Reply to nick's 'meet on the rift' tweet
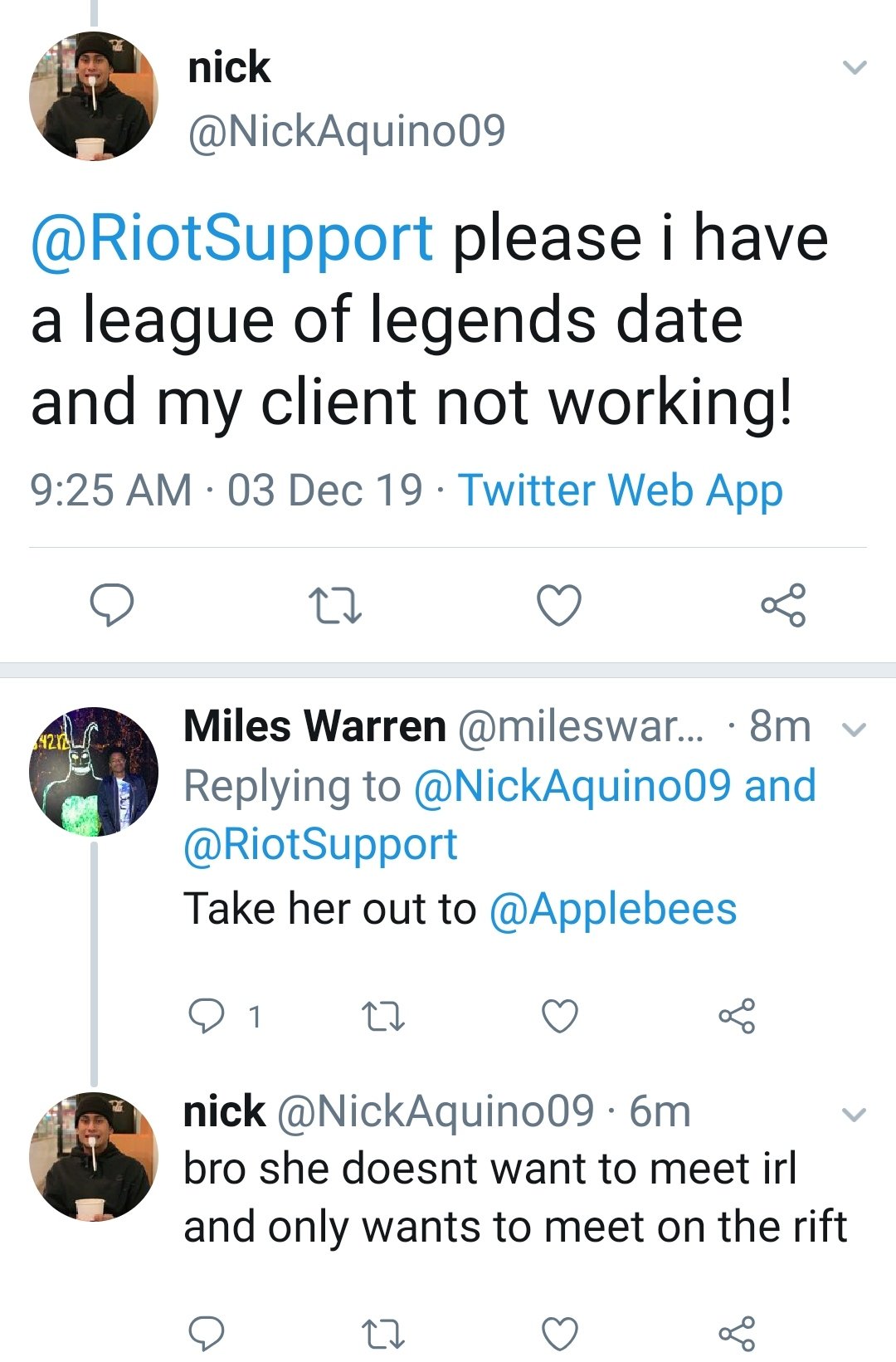This screenshot has width=896, height=1362. 206,1333
